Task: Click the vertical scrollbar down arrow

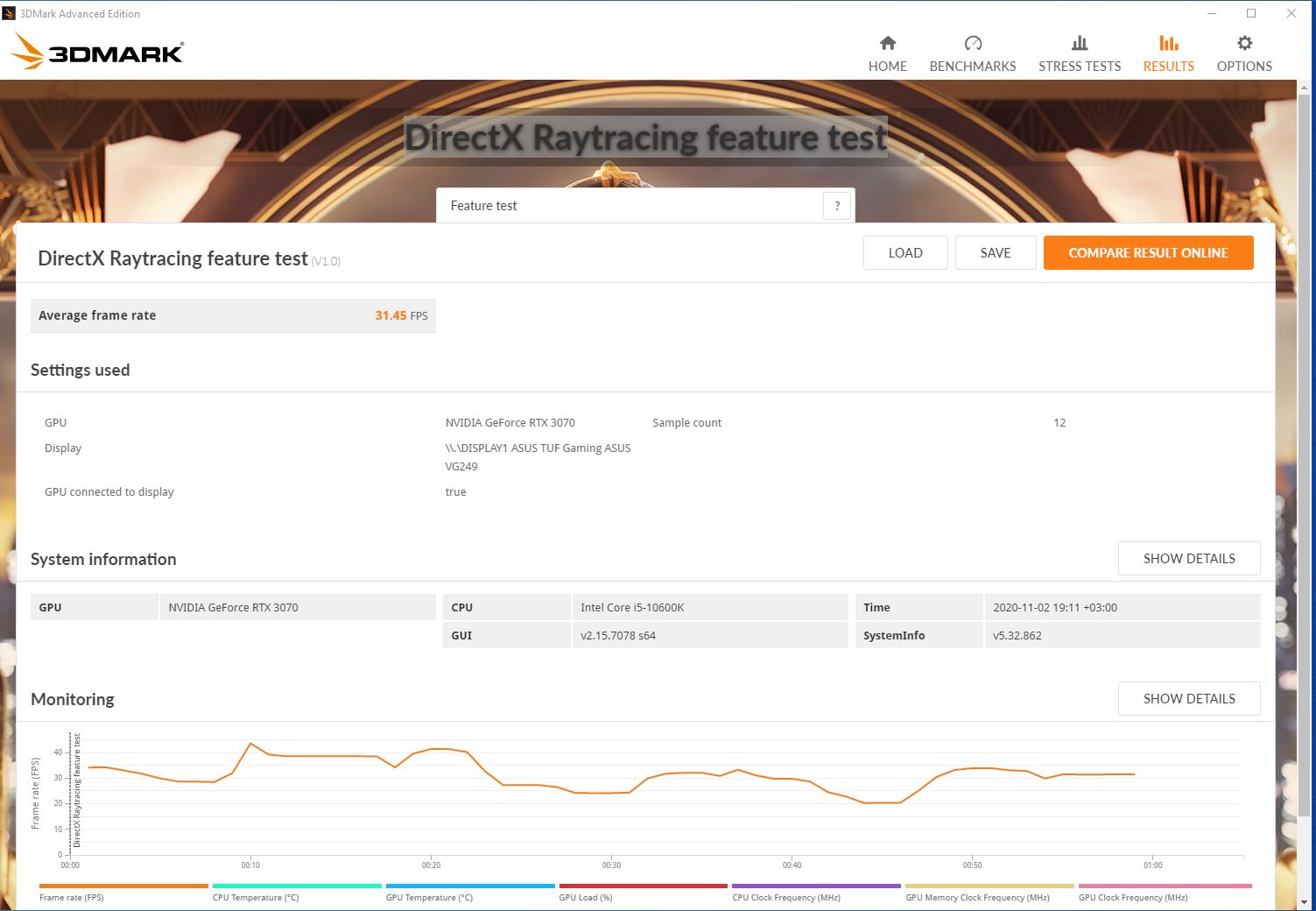Action: tap(1305, 901)
